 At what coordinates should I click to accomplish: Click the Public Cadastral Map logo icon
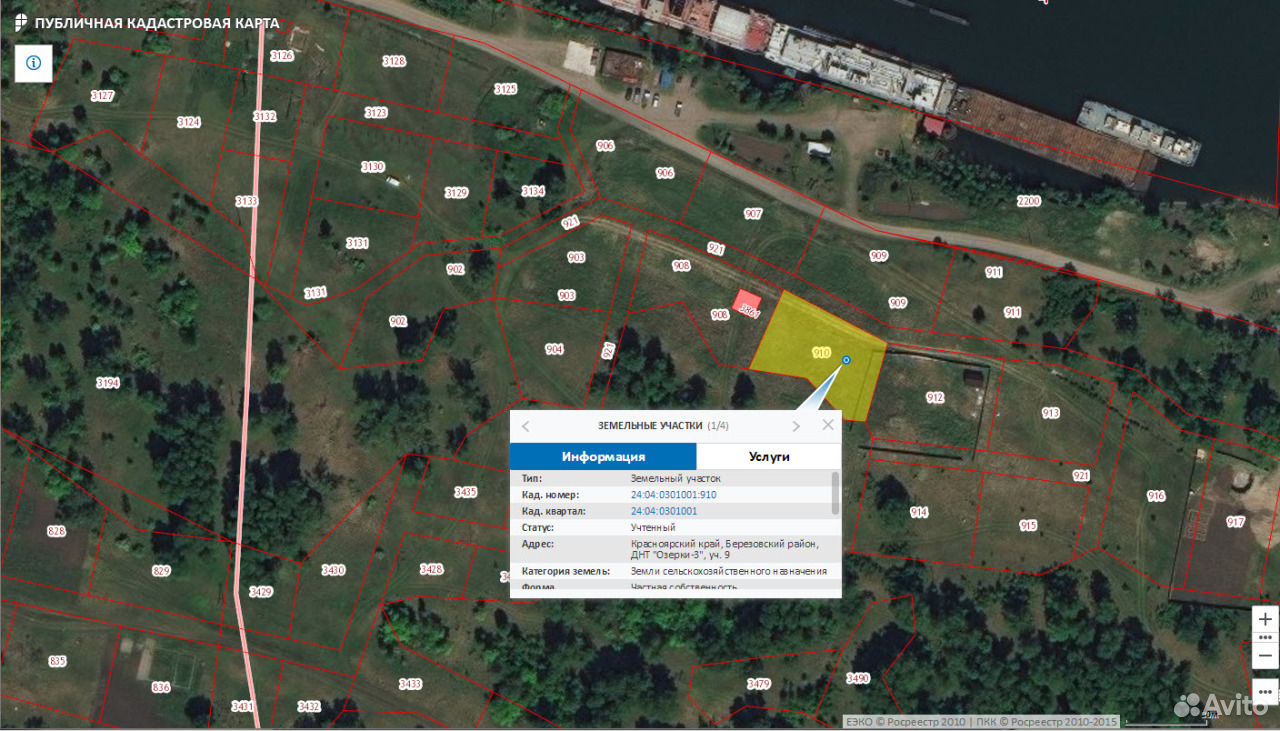21,23
